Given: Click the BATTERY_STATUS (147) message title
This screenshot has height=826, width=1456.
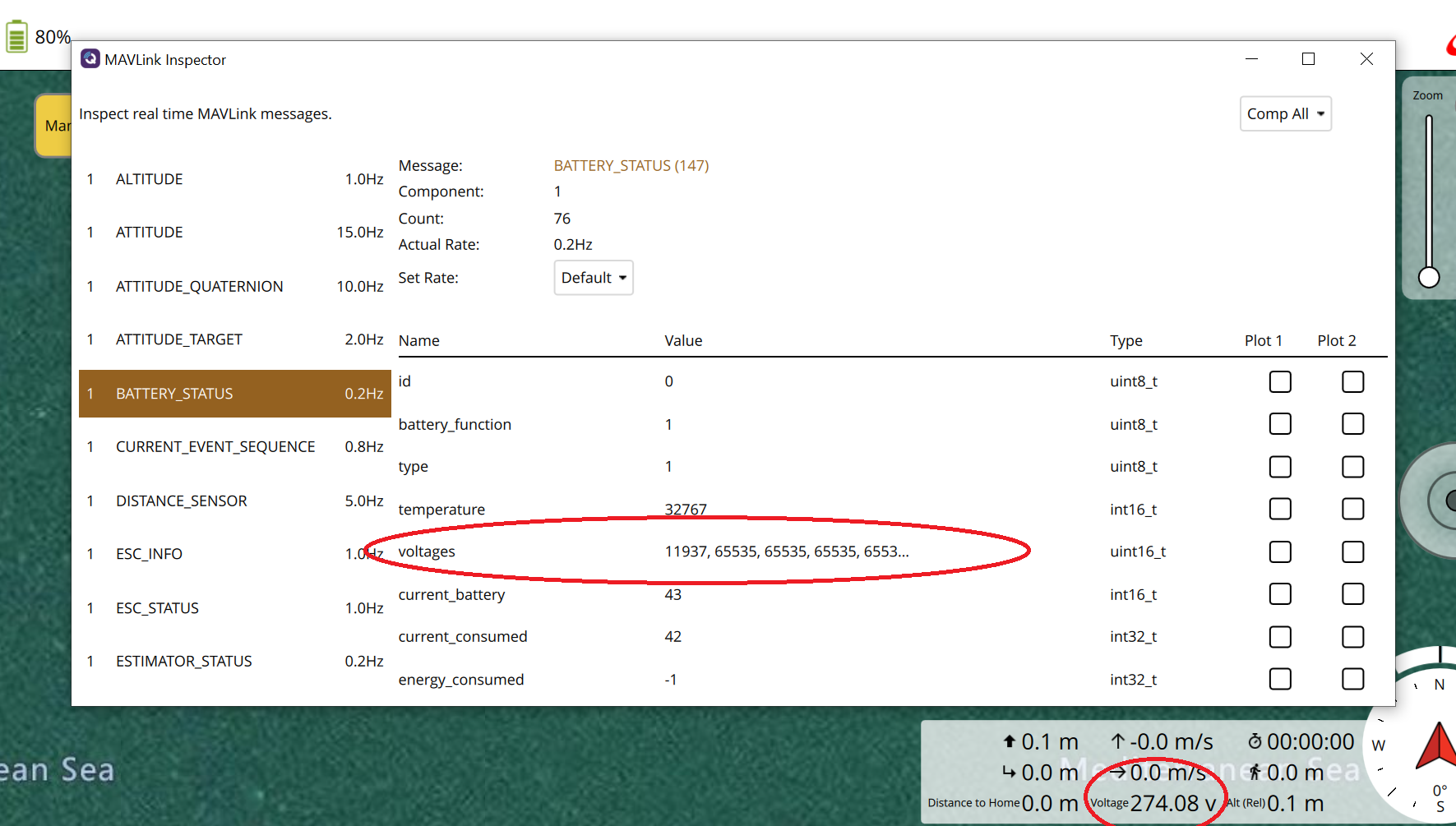Looking at the screenshot, I should 631,166.
